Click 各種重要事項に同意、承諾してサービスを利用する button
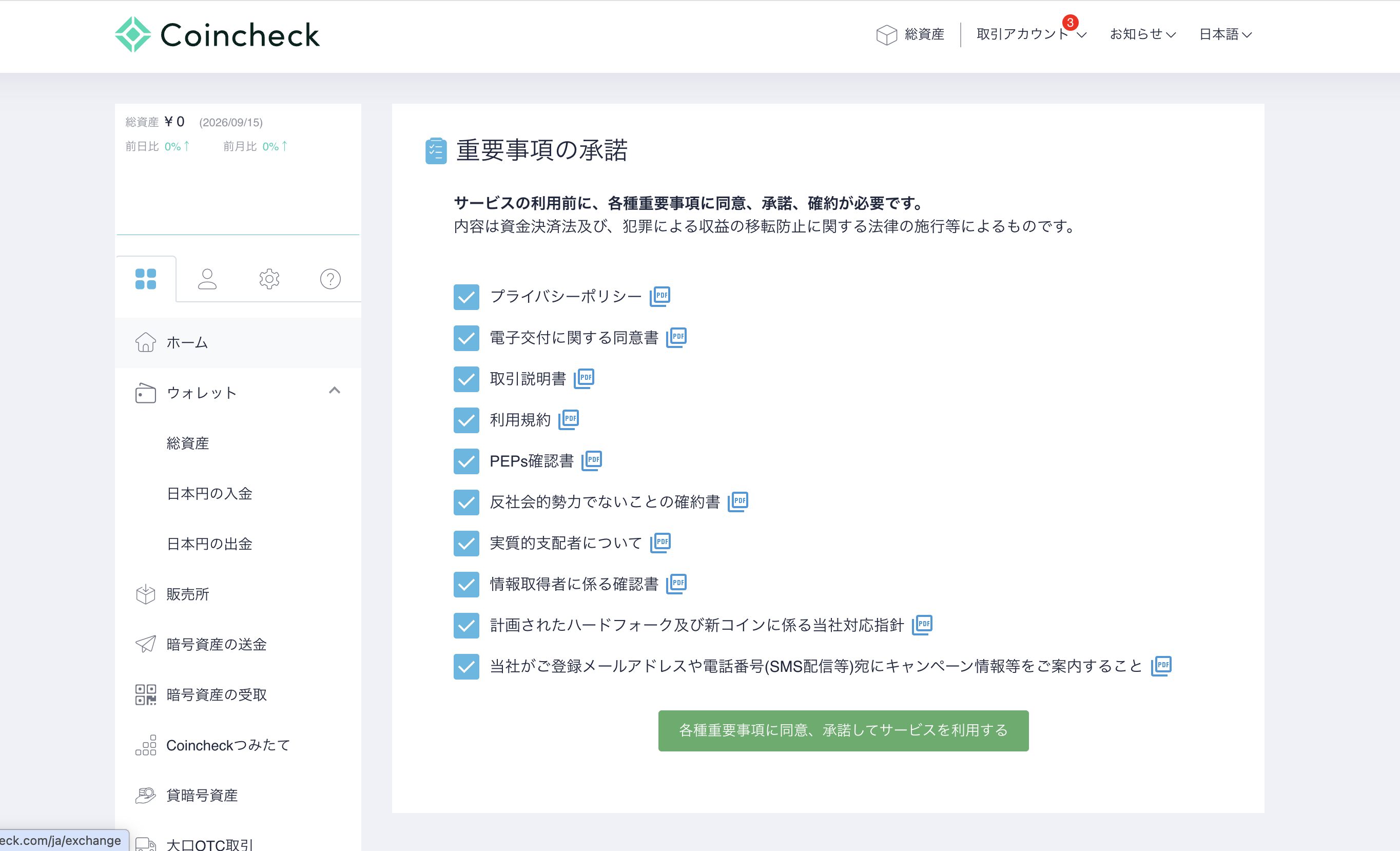The height and width of the screenshot is (851, 1400). 843,730
